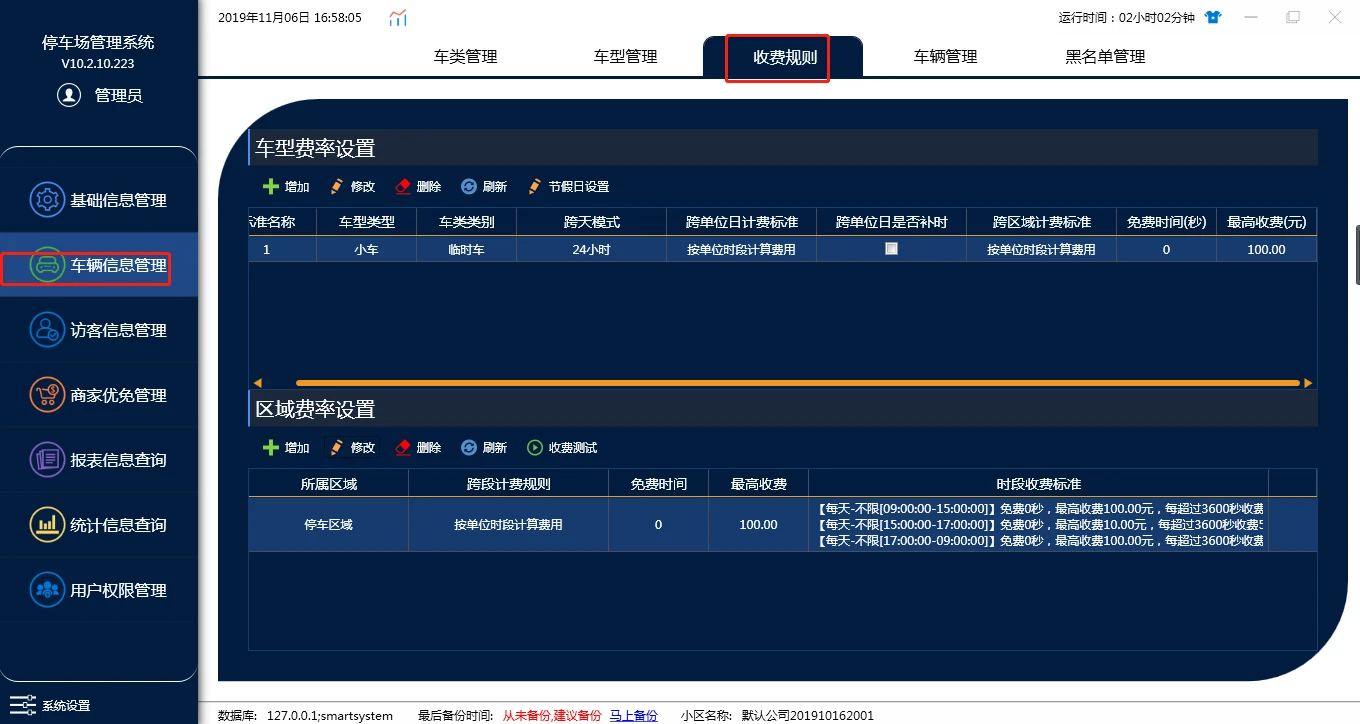Open 车辆信息管理 in the sidebar
Image resolution: width=1360 pixels, height=724 pixels.
[x=98, y=265]
